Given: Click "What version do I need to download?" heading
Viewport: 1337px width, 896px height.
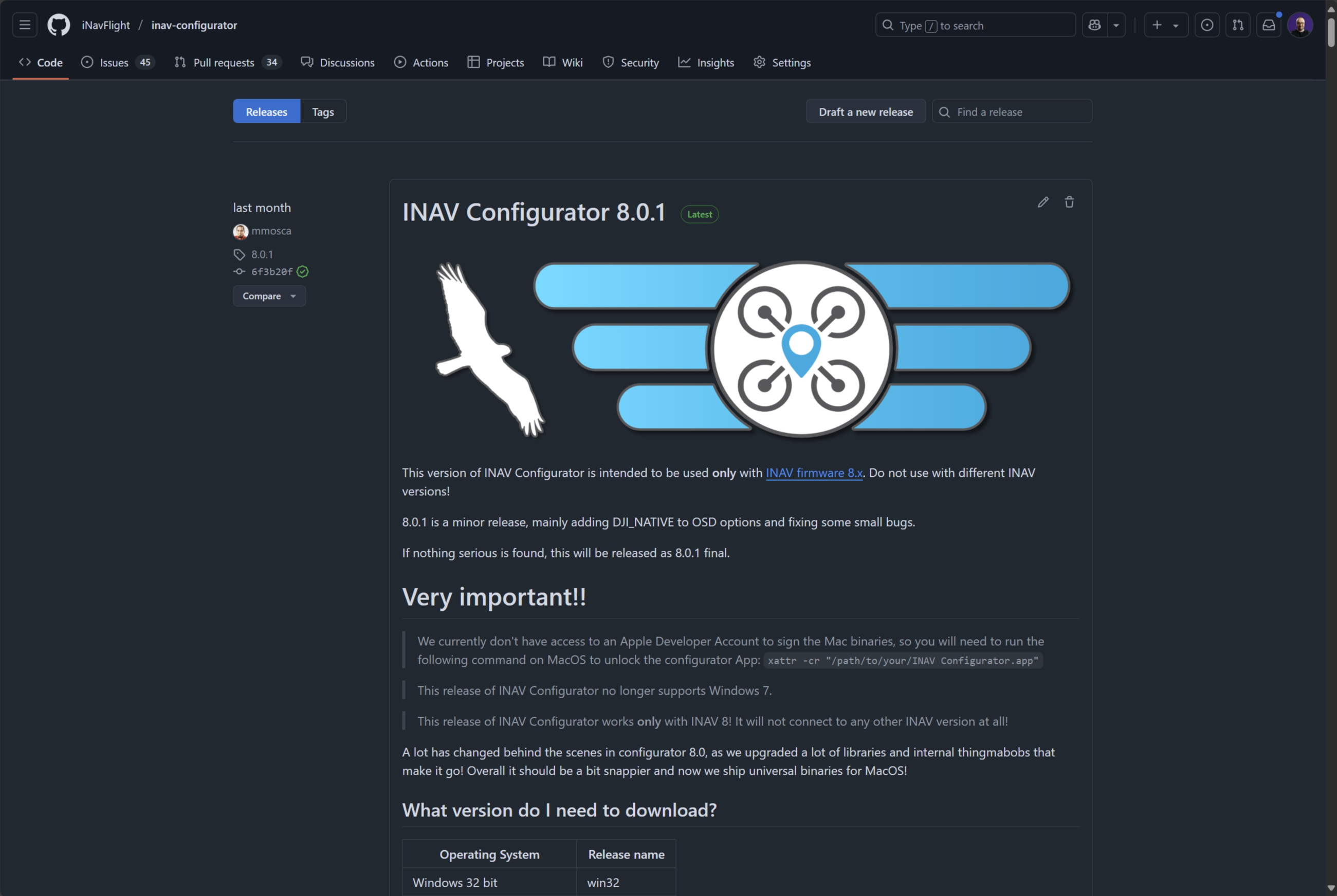Looking at the screenshot, I should click(559, 810).
